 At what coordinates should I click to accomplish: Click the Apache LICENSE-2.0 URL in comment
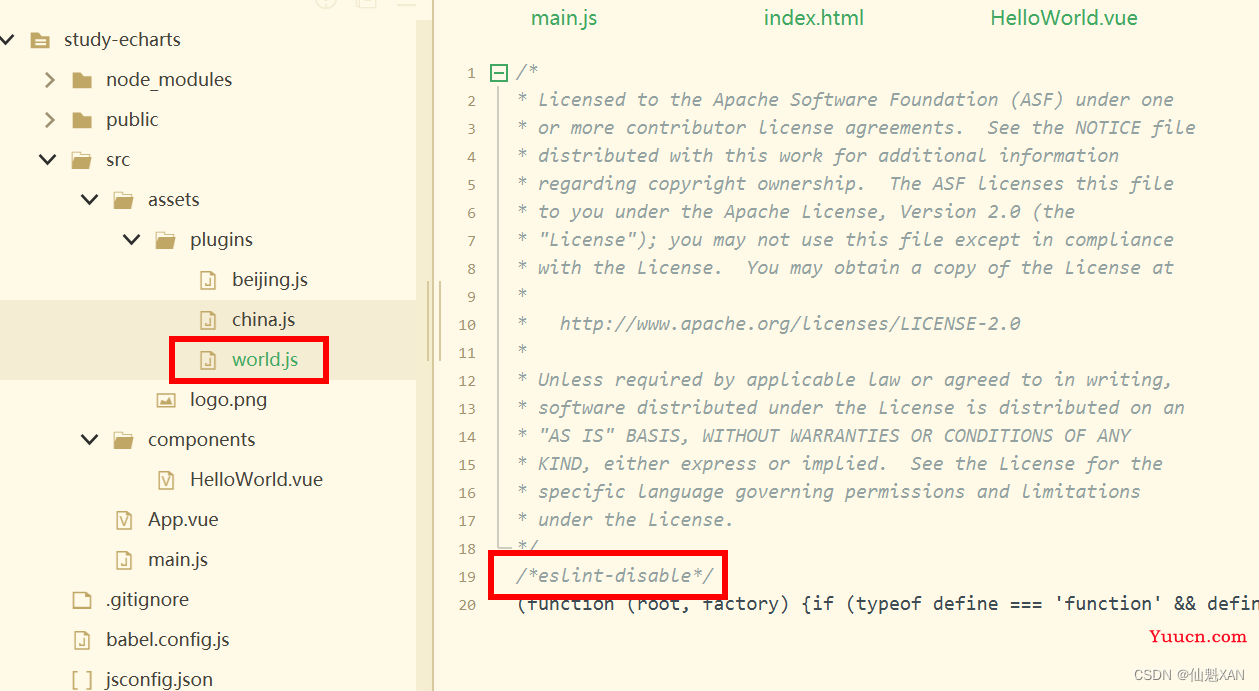[x=790, y=323]
